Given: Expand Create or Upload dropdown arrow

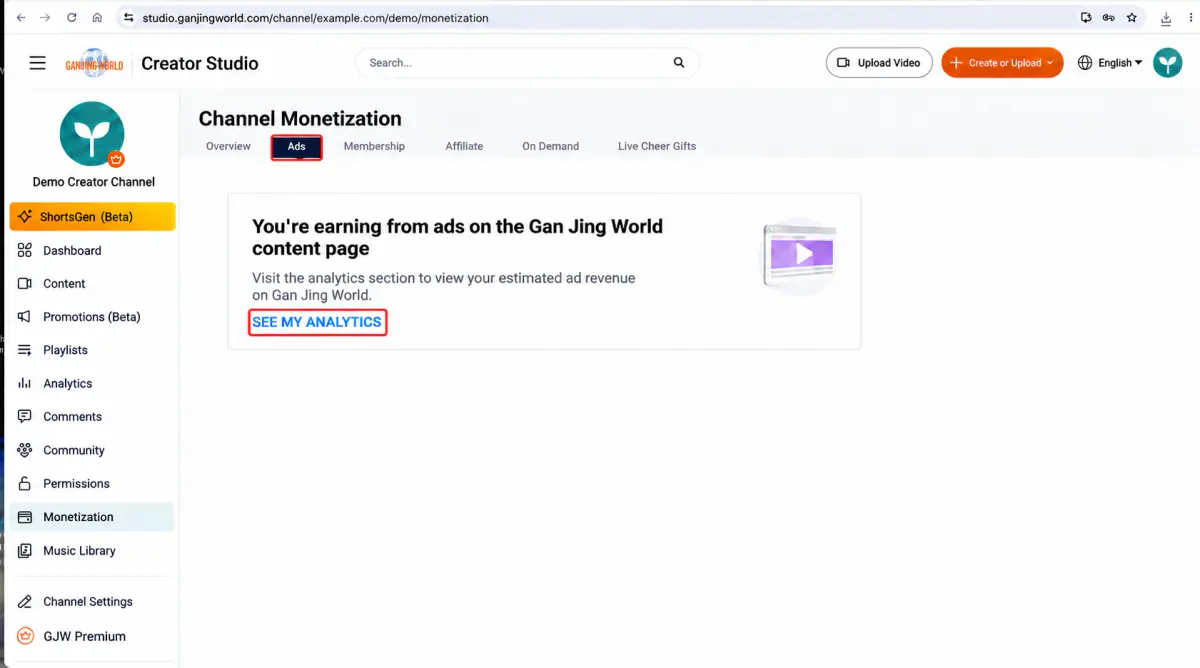Looking at the screenshot, I should 1050,63.
